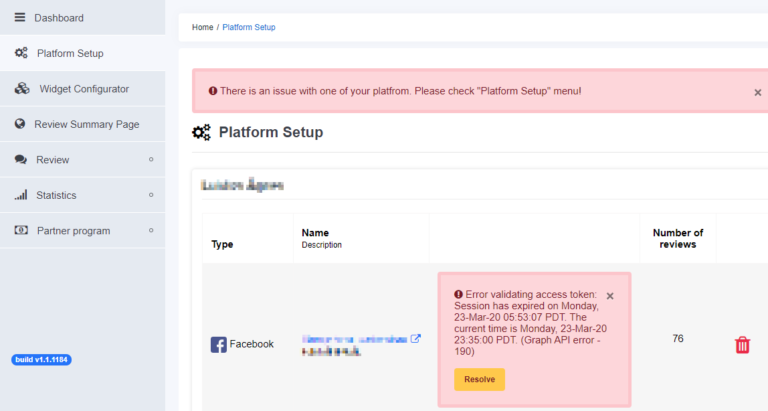
Task: Click the globe icon for Review Summary Page
Action: [x=21, y=124]
